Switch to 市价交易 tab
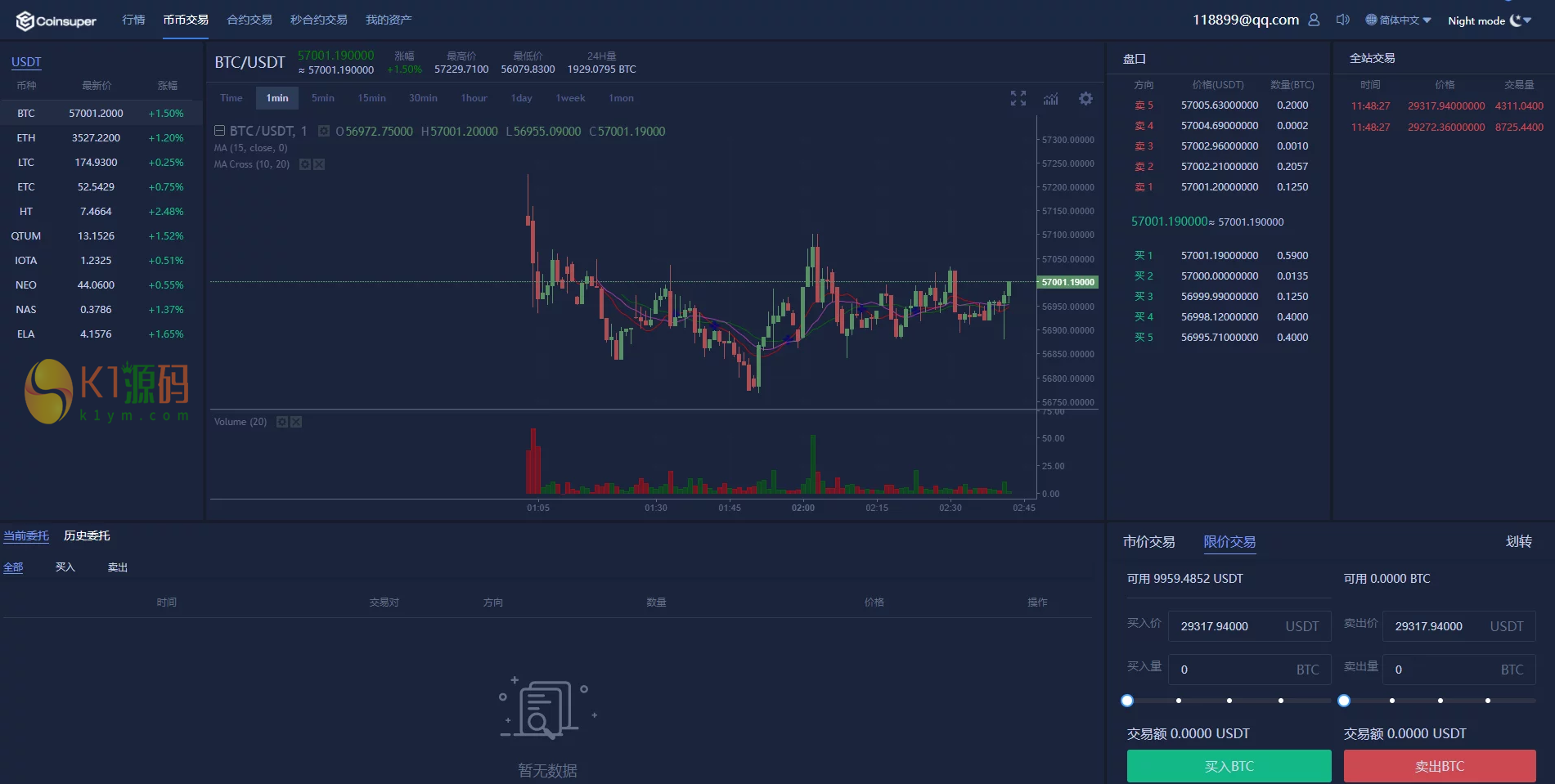Viewport: 1555px width, 784px height. click(x=1148, y=542)
